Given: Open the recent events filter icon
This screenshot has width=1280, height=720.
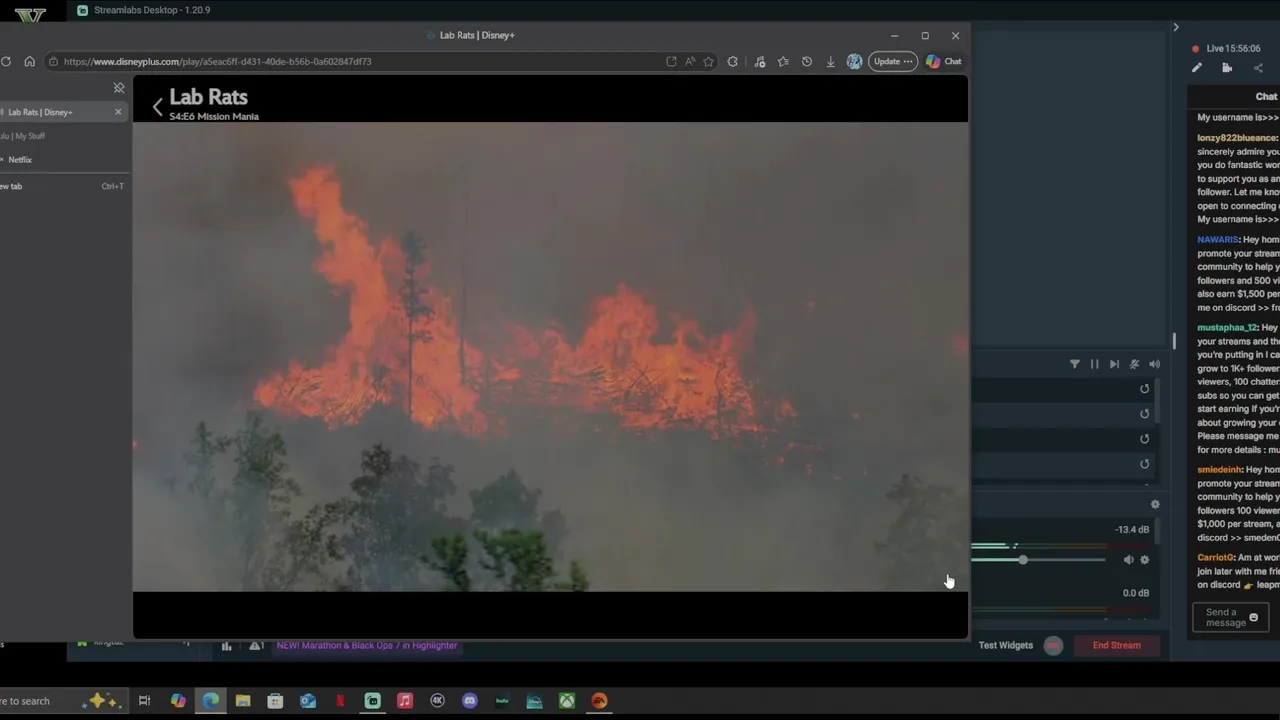Looking at the screenshot, I should click(x=1075, y=364).
